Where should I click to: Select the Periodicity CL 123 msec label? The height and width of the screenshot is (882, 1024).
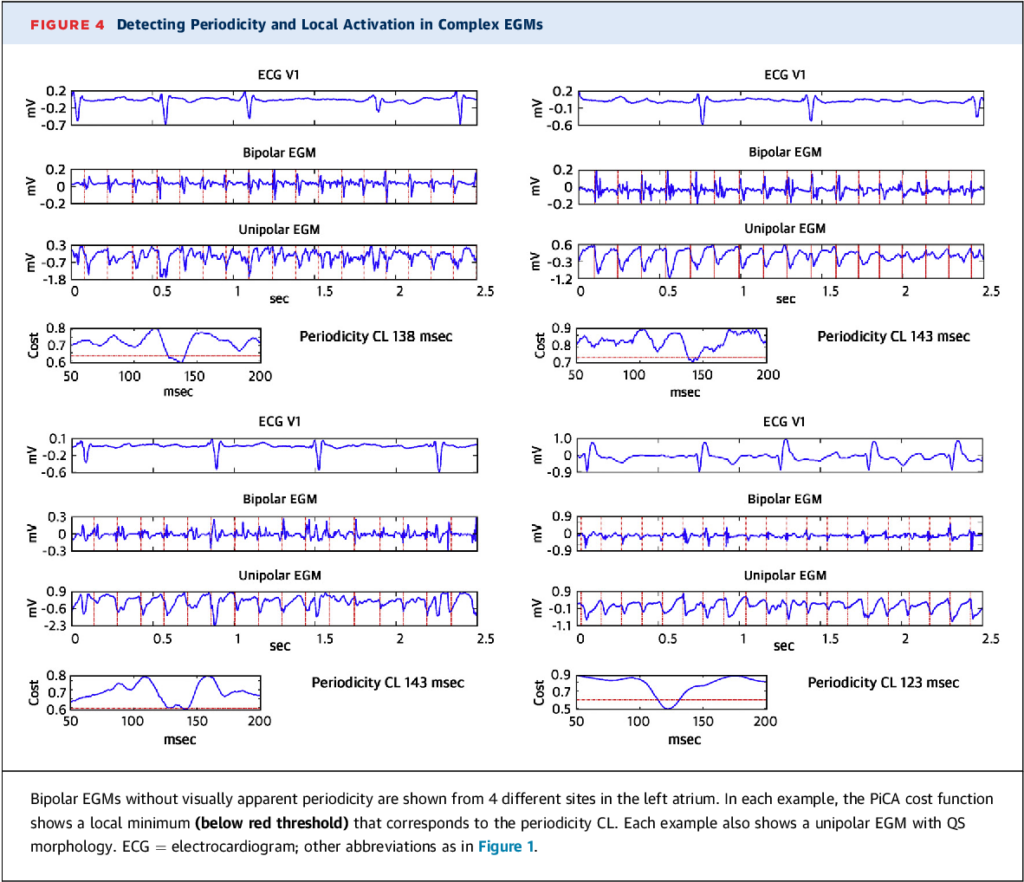(883, 682)
